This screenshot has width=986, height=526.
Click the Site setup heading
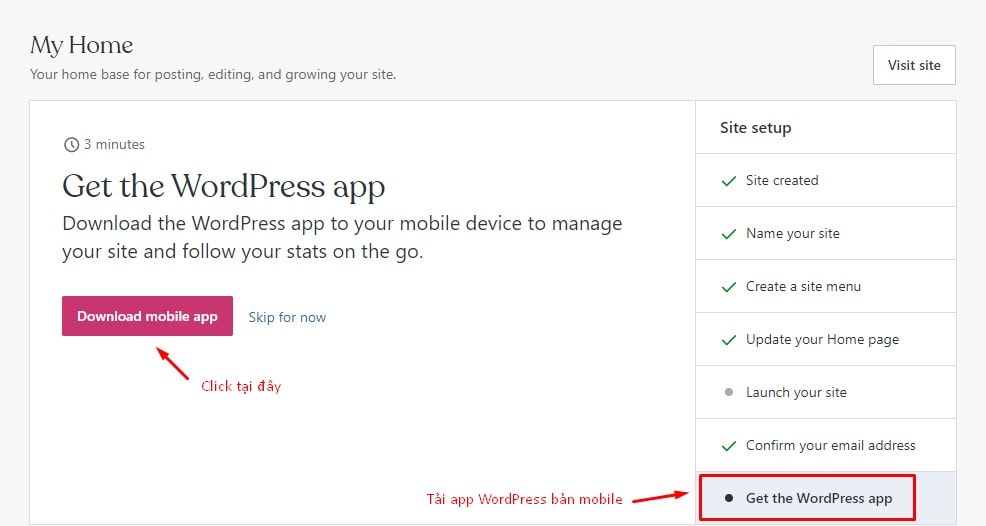(x=755, y=128)
